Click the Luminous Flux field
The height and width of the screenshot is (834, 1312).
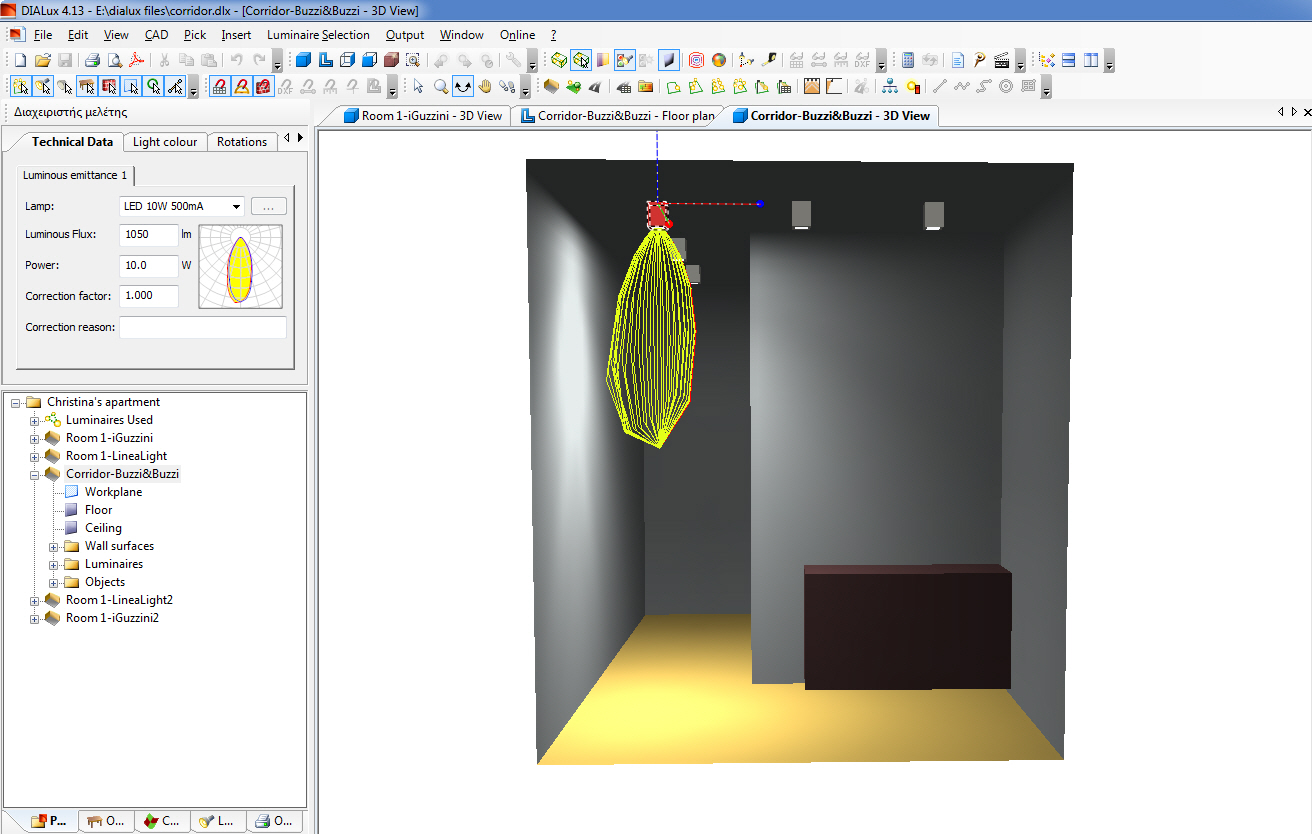click(148, 235)
